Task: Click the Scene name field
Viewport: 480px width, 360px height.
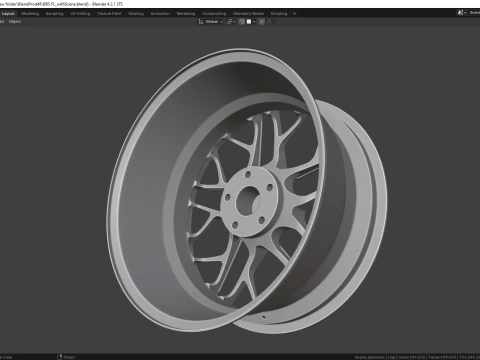Action: pyautogui.click(x=474, y=13)
